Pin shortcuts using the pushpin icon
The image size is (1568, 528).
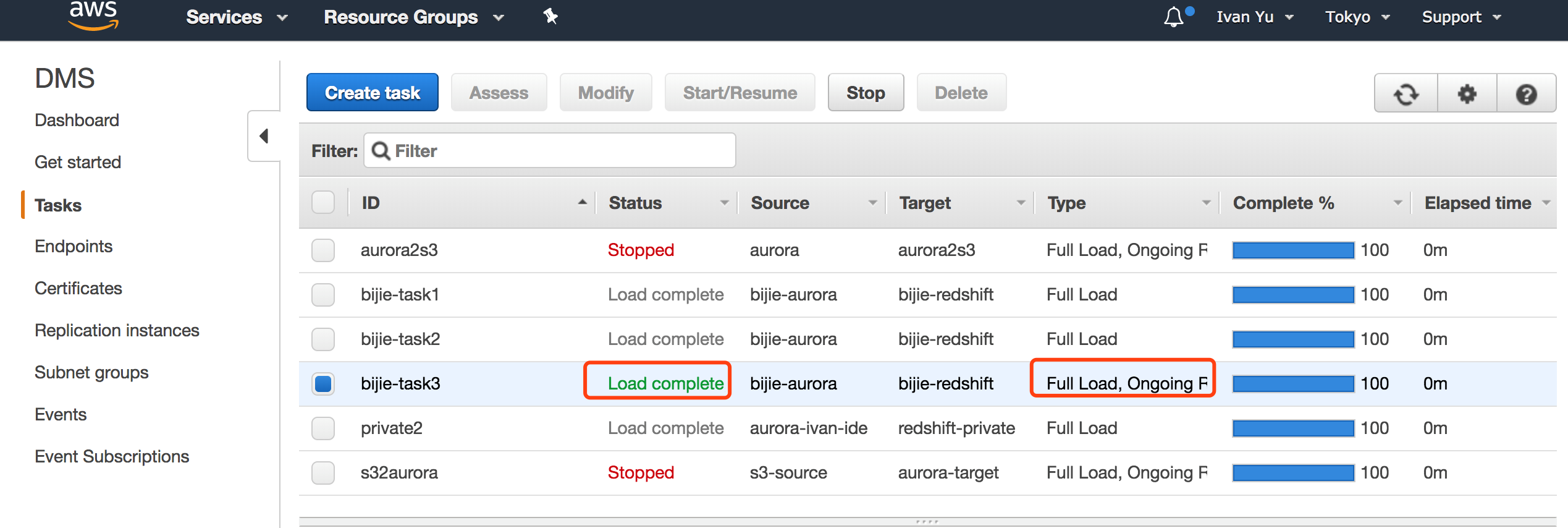point(550,17)
